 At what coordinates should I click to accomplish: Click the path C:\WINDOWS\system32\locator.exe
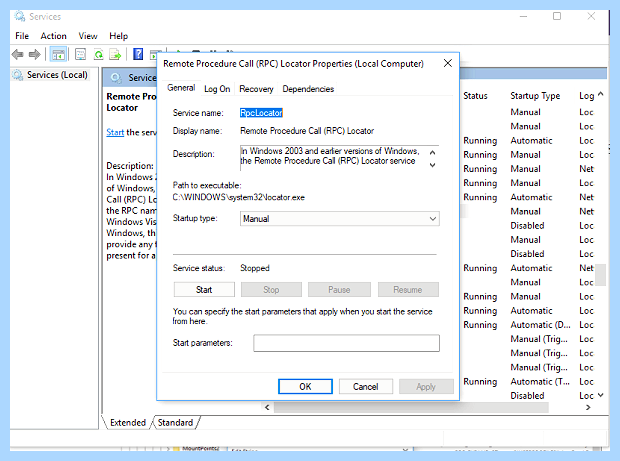[238, 197]
